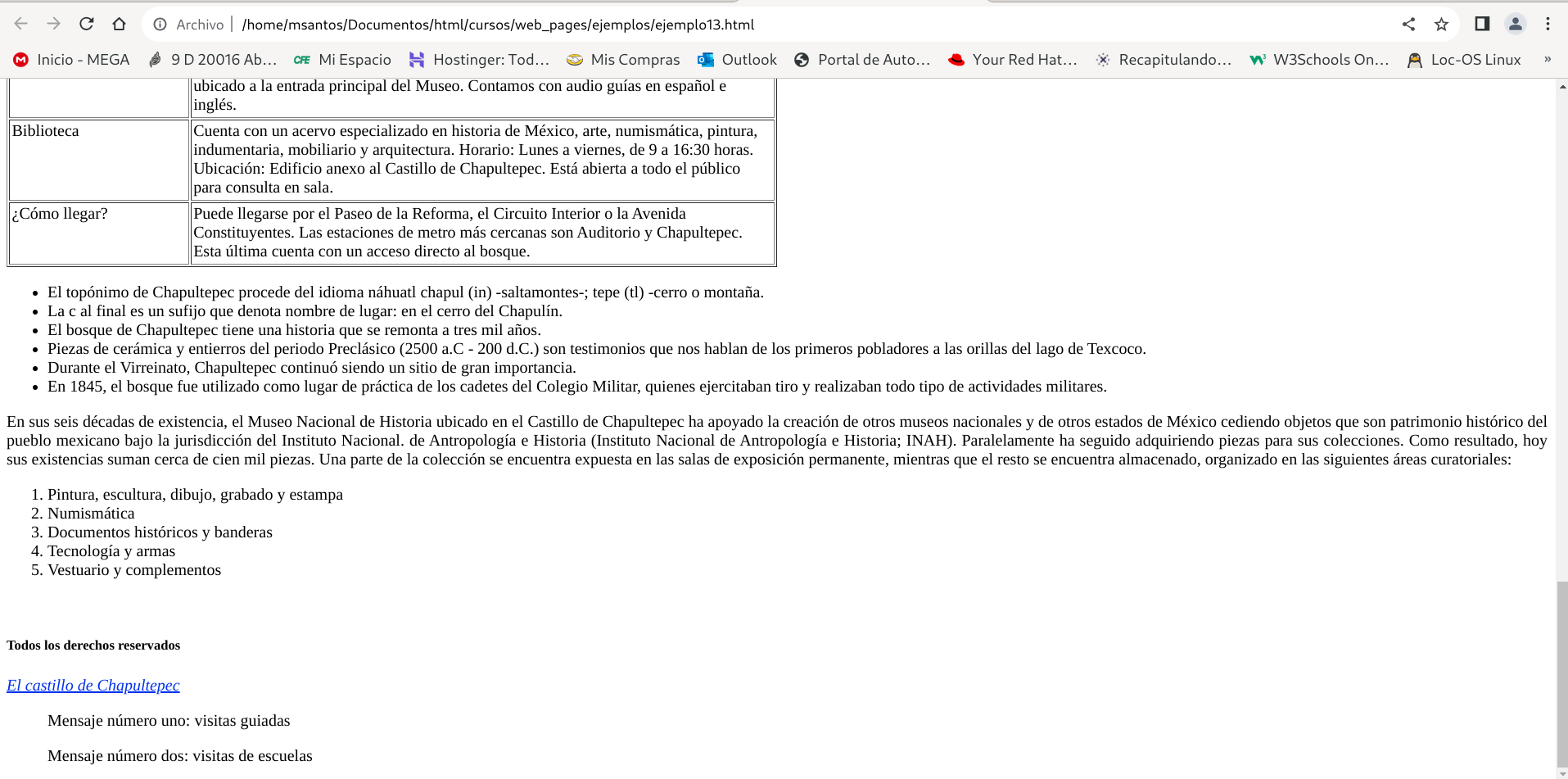Follow the El castillo de Chapultepec link
The image size is (1568, 779).
pos(93,686)
